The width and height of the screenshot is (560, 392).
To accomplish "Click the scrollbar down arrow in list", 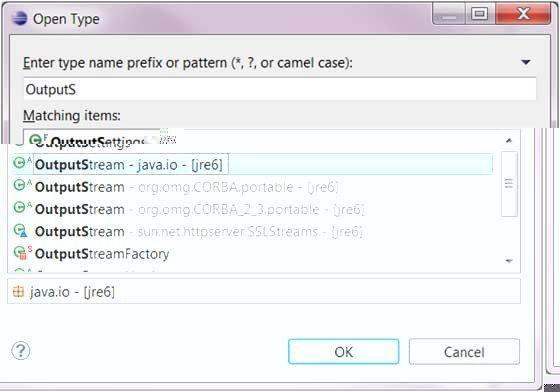I will point(509,261).
